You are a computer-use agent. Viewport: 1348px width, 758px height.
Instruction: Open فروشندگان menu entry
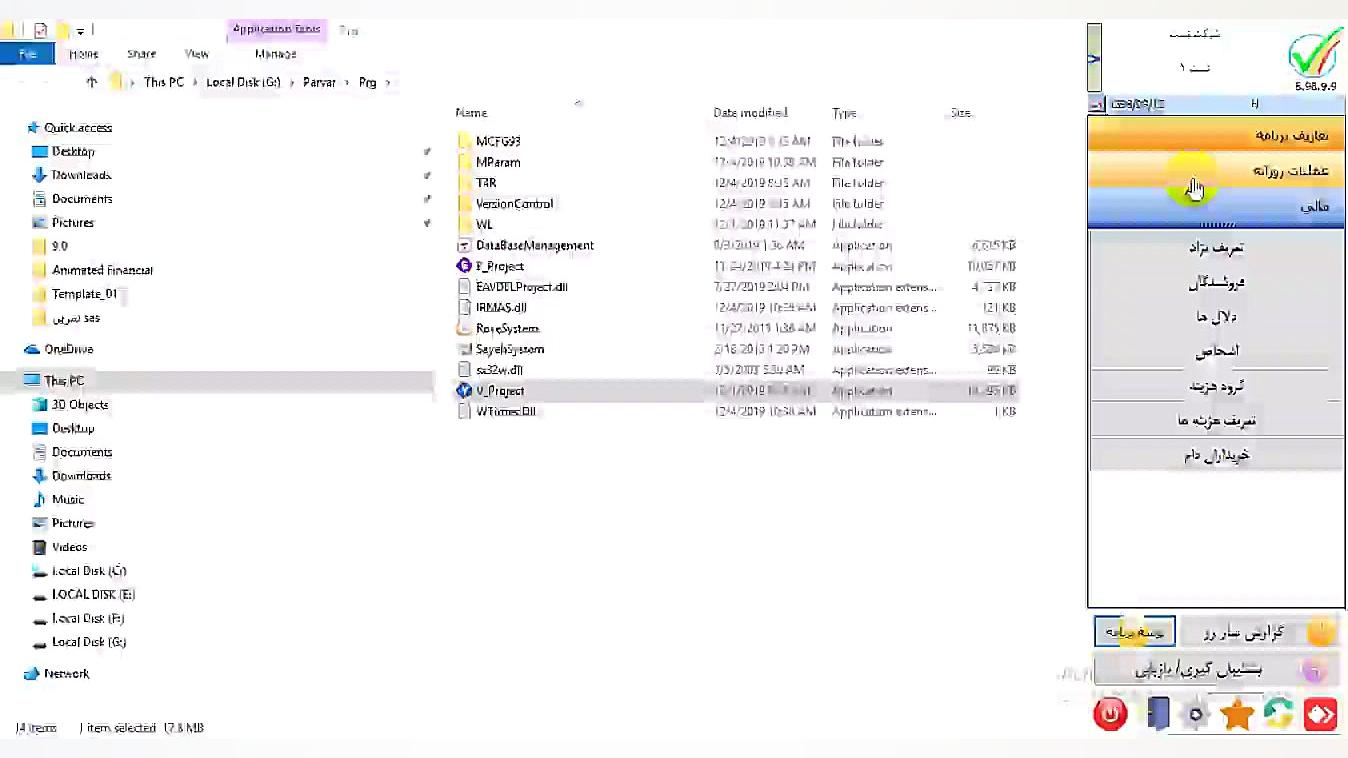tap(1216, 282)
